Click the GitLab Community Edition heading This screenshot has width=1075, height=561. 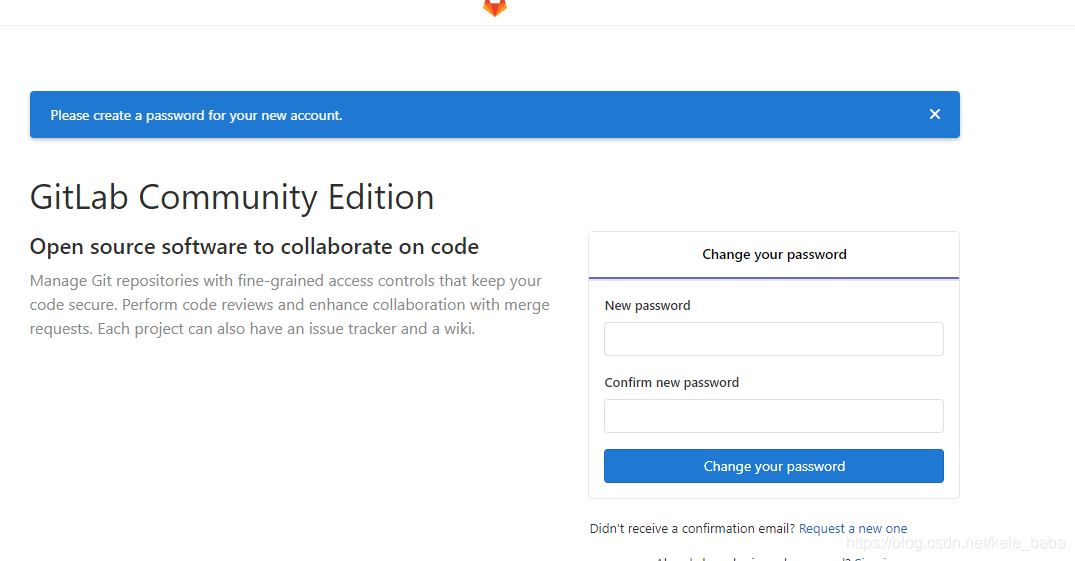tap(232, 198)
